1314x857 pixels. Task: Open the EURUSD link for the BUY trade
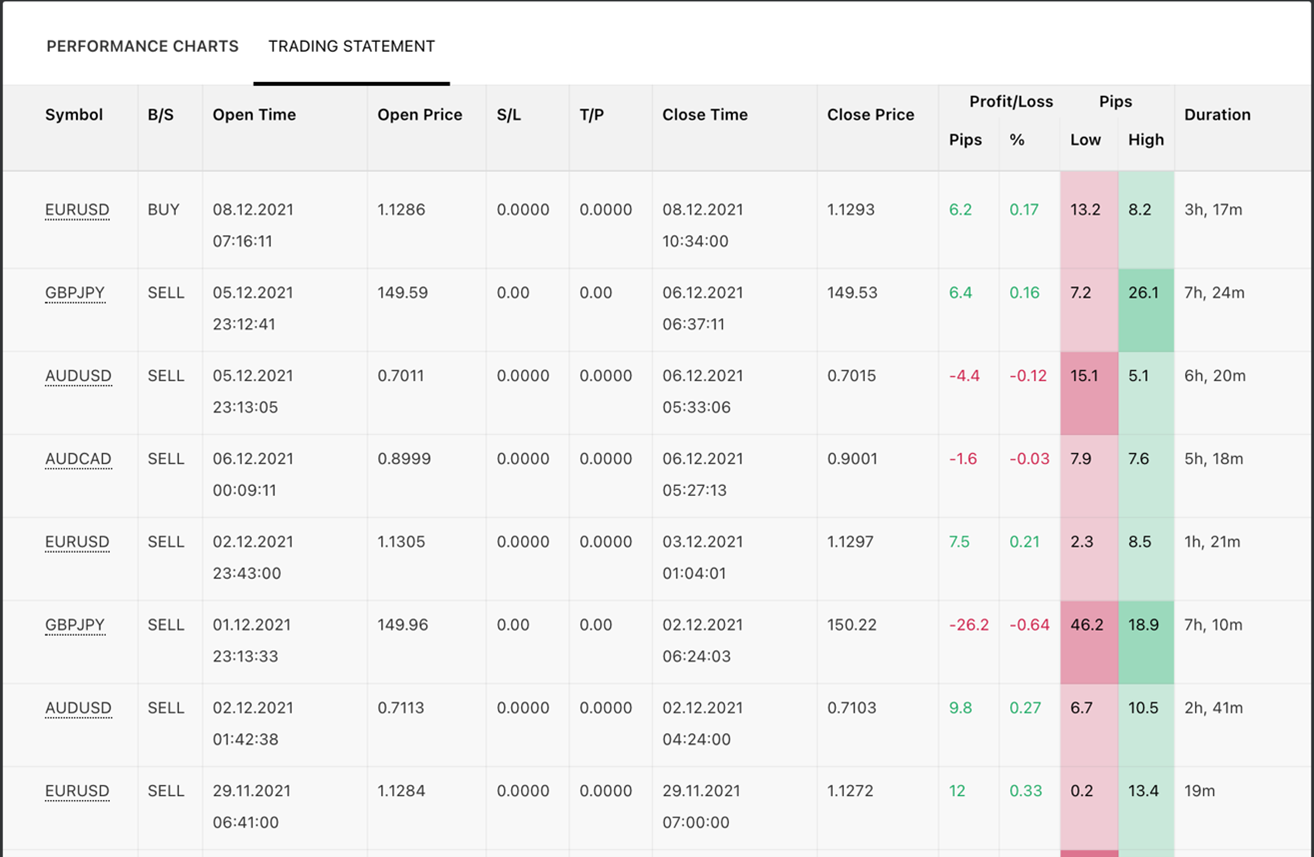click(77, 210)
